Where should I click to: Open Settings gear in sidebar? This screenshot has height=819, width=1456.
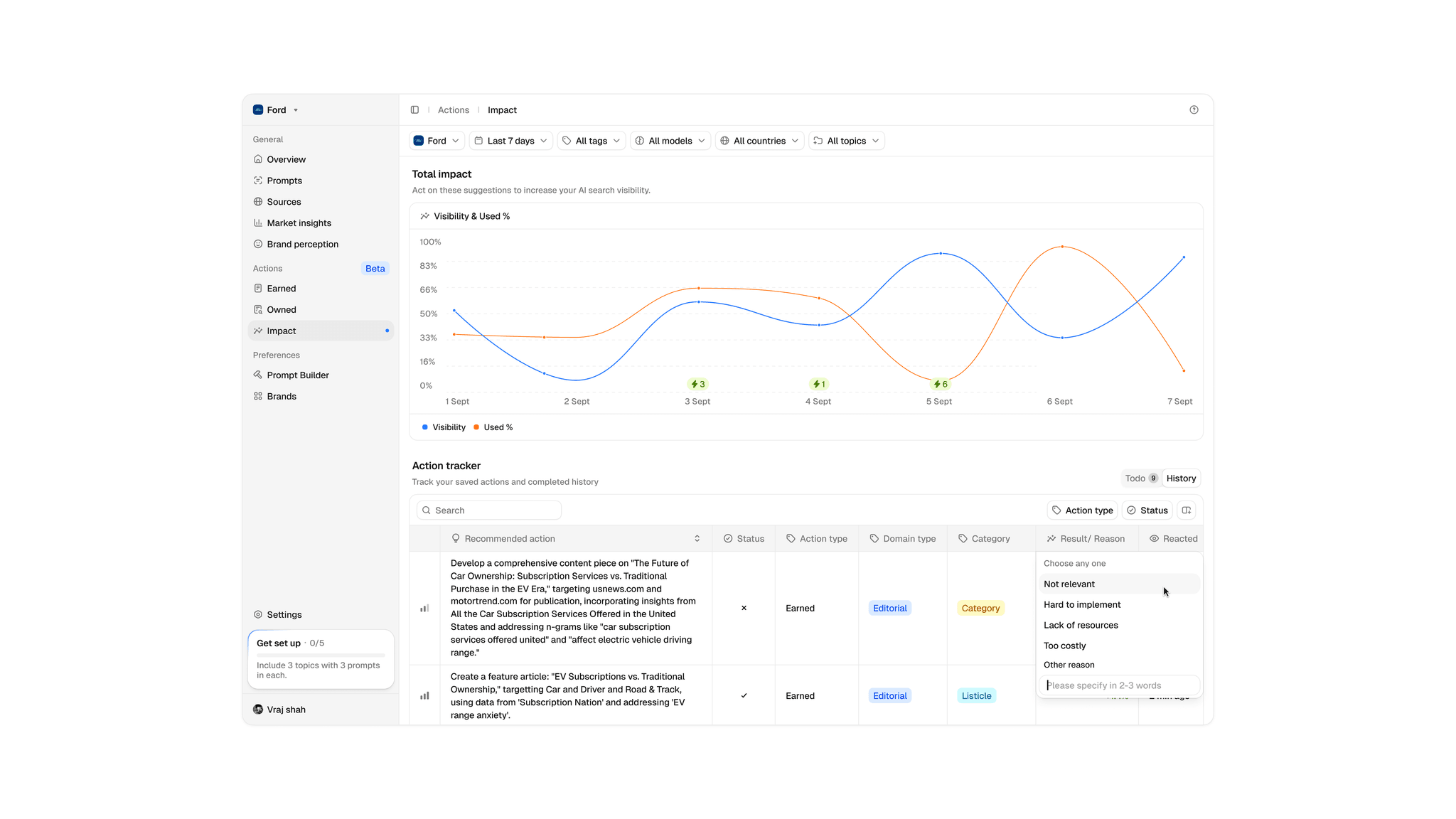tap(284, 615)
